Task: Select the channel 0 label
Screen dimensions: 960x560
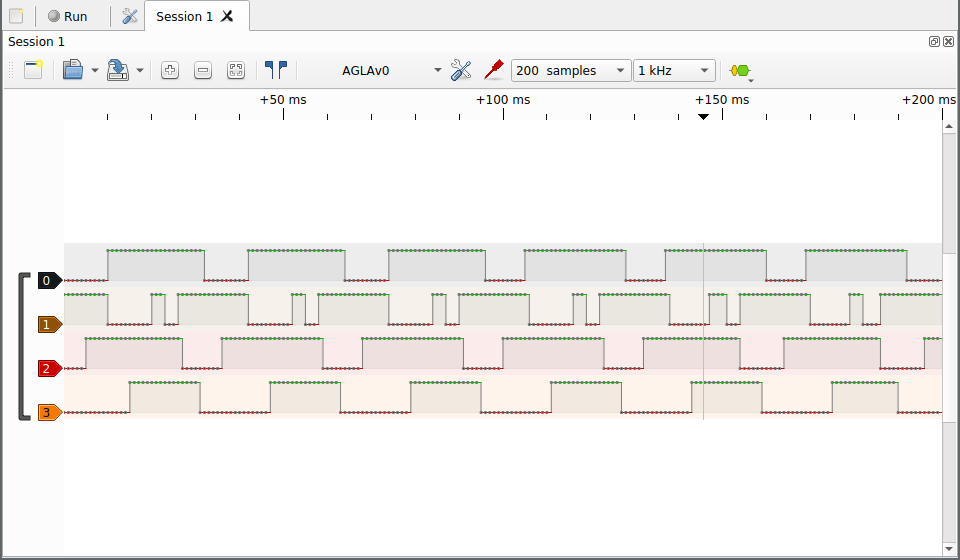Action: click(50, 280)
